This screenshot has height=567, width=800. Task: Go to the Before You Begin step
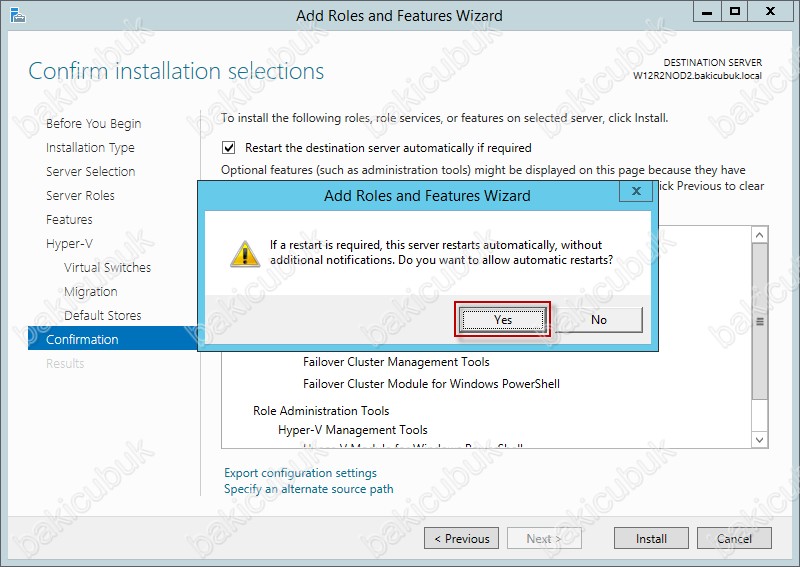pyautogui.click(x=93, y=124)
